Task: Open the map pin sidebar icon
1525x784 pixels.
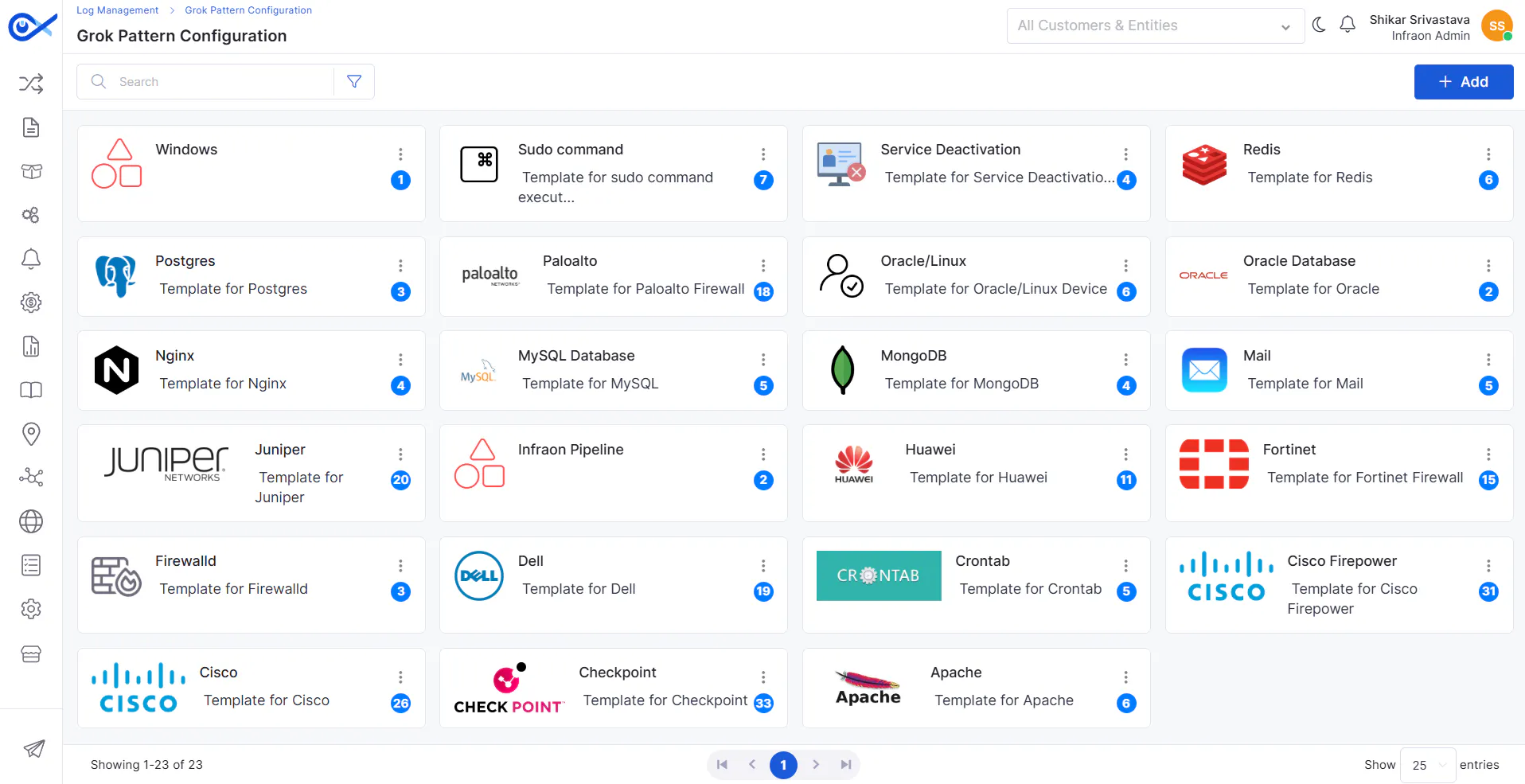Action: point(31,434)
